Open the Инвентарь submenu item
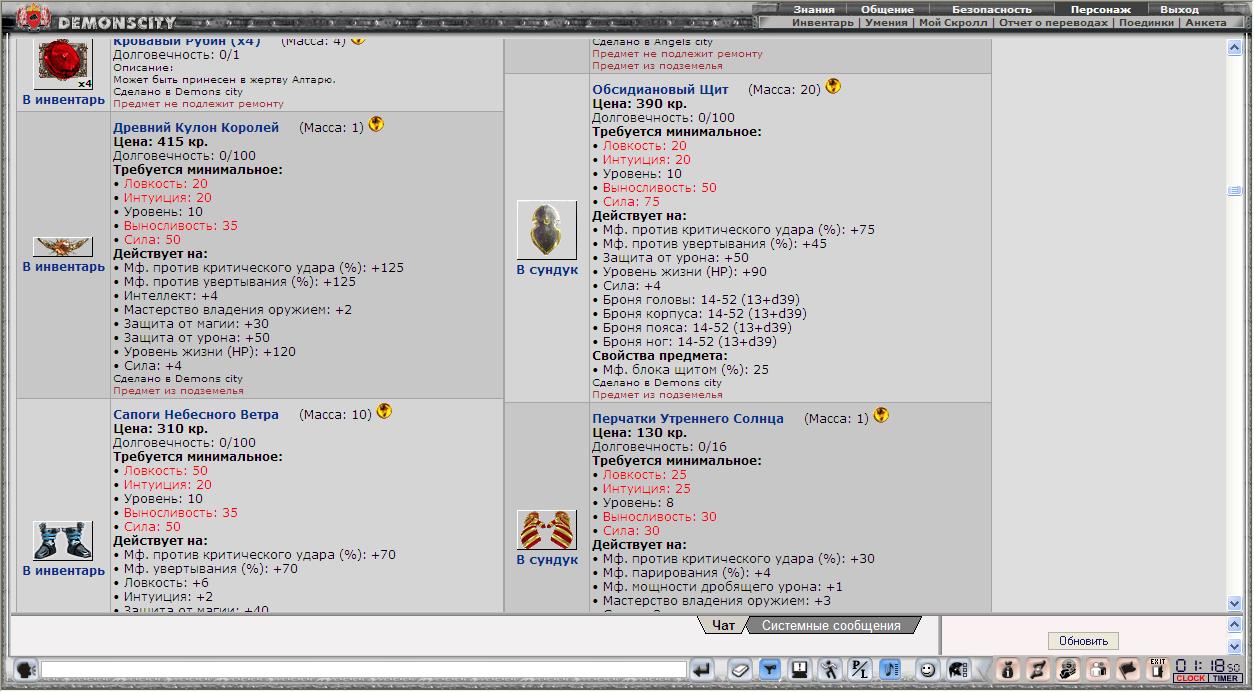The height and width of the screenshot is (692, 1254). pyautogui.click(x=823, y=23)
